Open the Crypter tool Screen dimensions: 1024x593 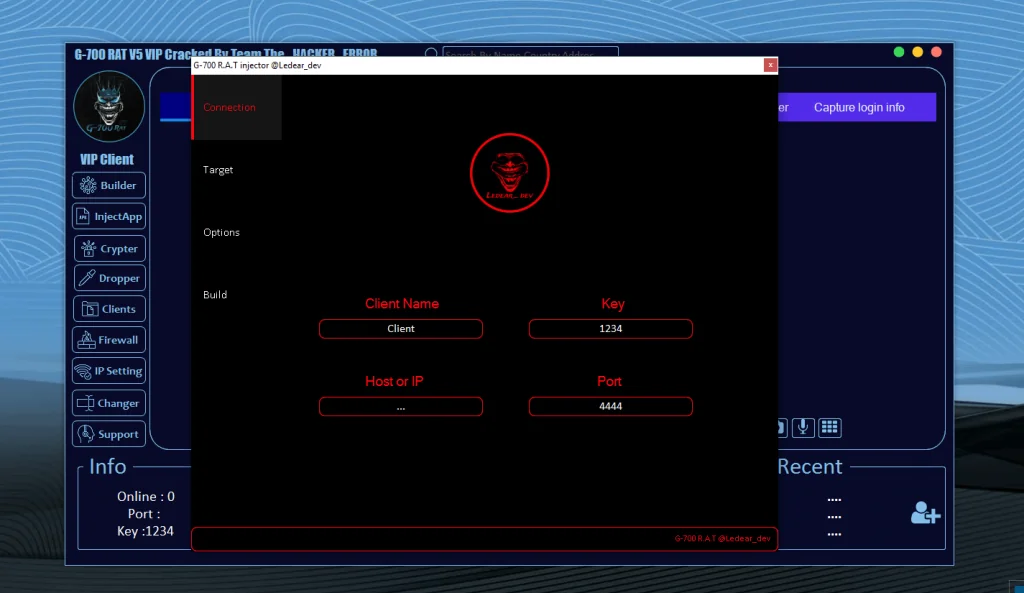108,247
